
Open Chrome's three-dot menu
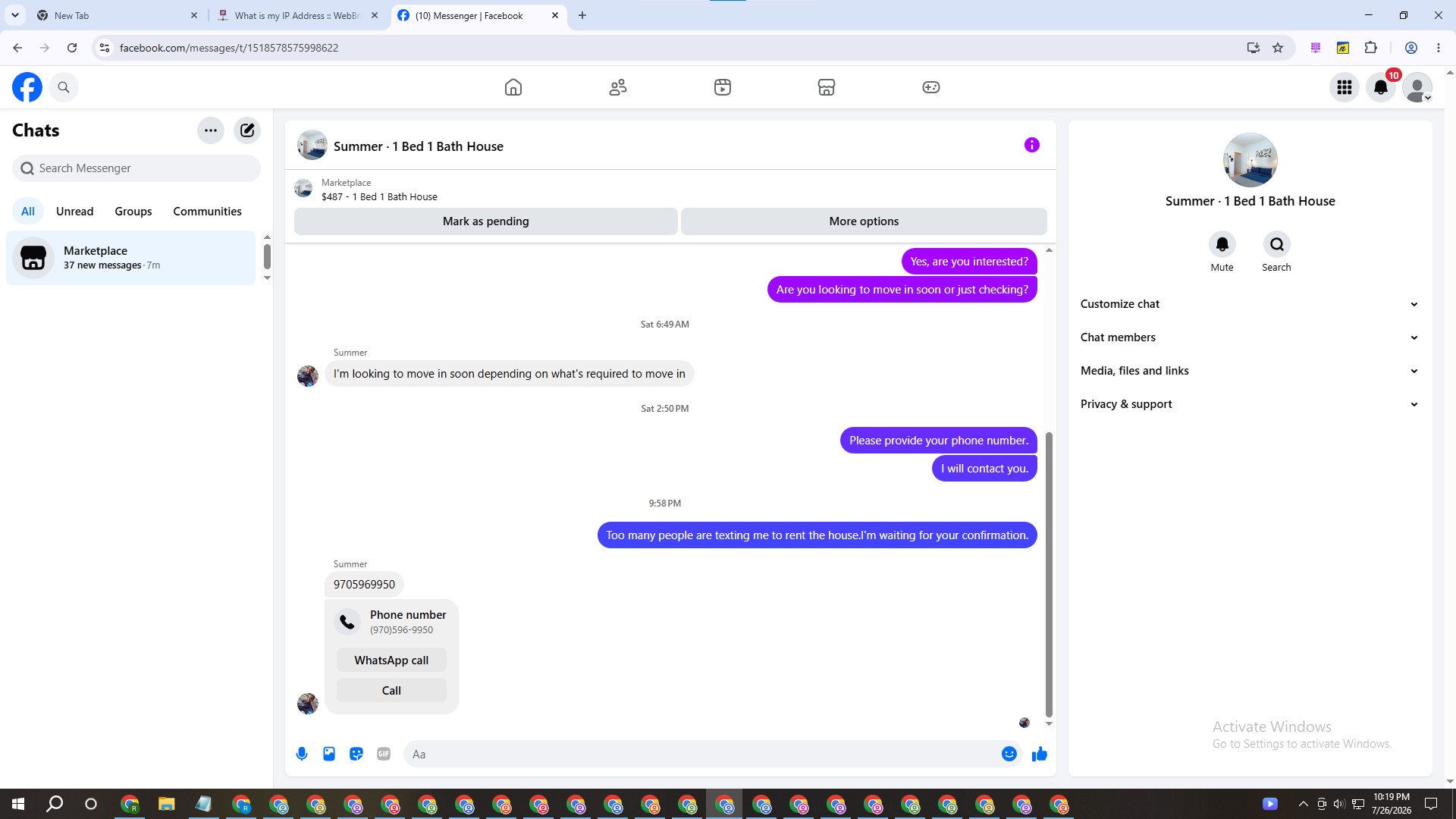tap(1439, 48)
